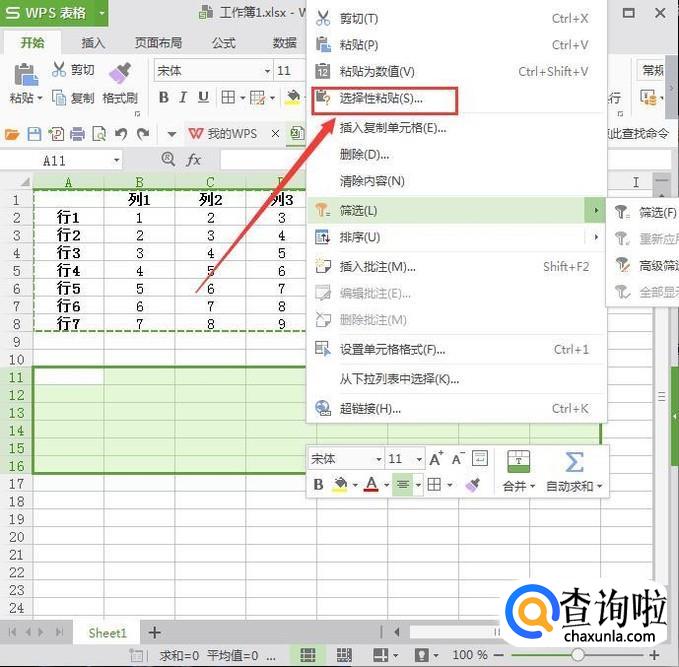Click the Copy button in ribbon
Image resolution: width=679 pixels, height=667 pixels.
point(73,98)
